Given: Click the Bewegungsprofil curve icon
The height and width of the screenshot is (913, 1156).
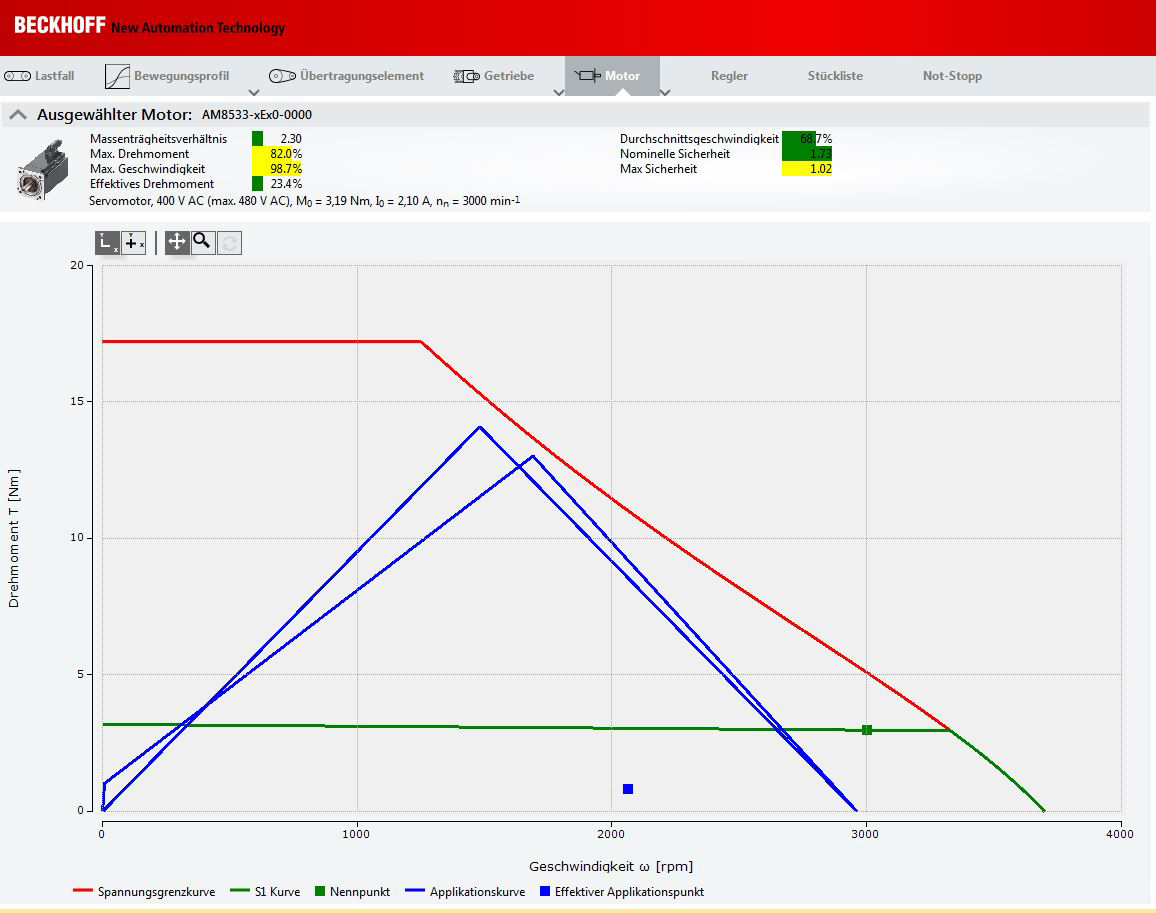Looking at the screenshot, I should tap(117, 76).
